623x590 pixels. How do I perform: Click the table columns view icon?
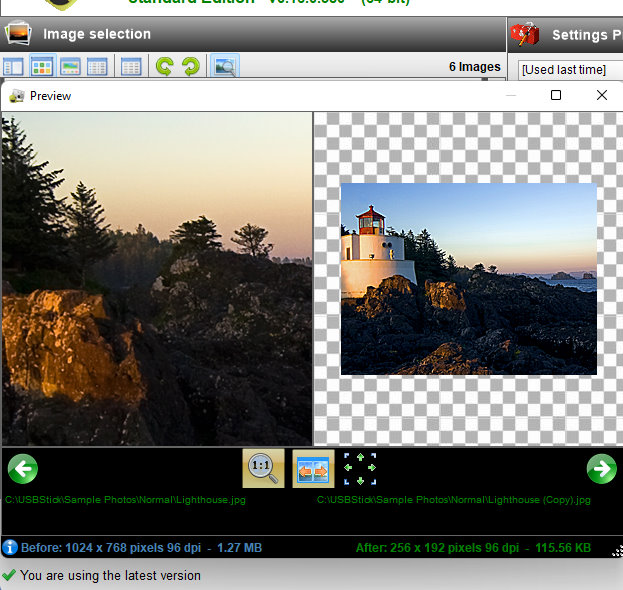coord(131,67)
